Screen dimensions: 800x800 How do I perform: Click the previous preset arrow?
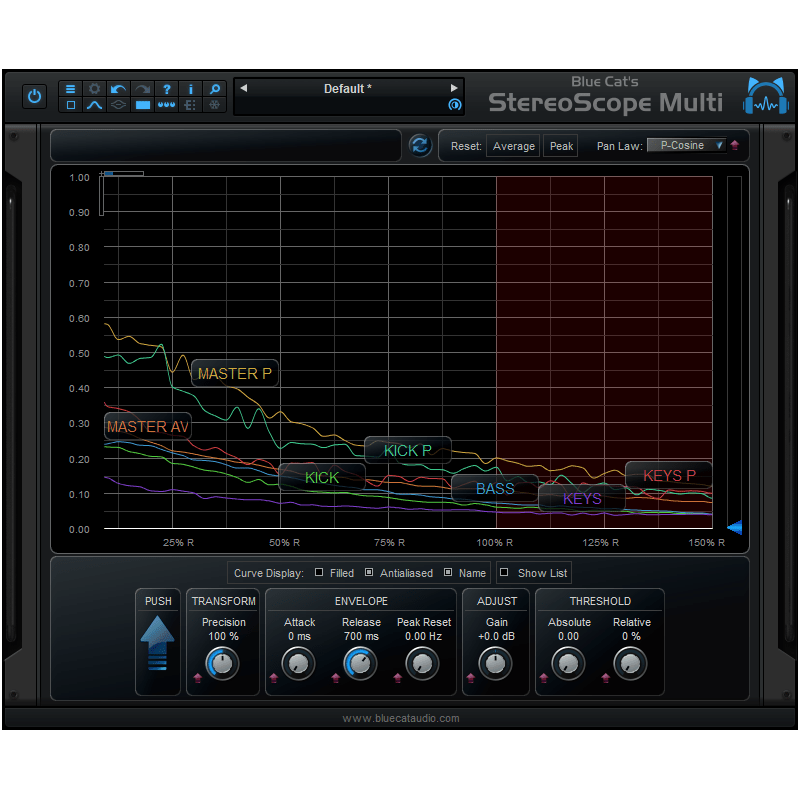click(243, 88)
